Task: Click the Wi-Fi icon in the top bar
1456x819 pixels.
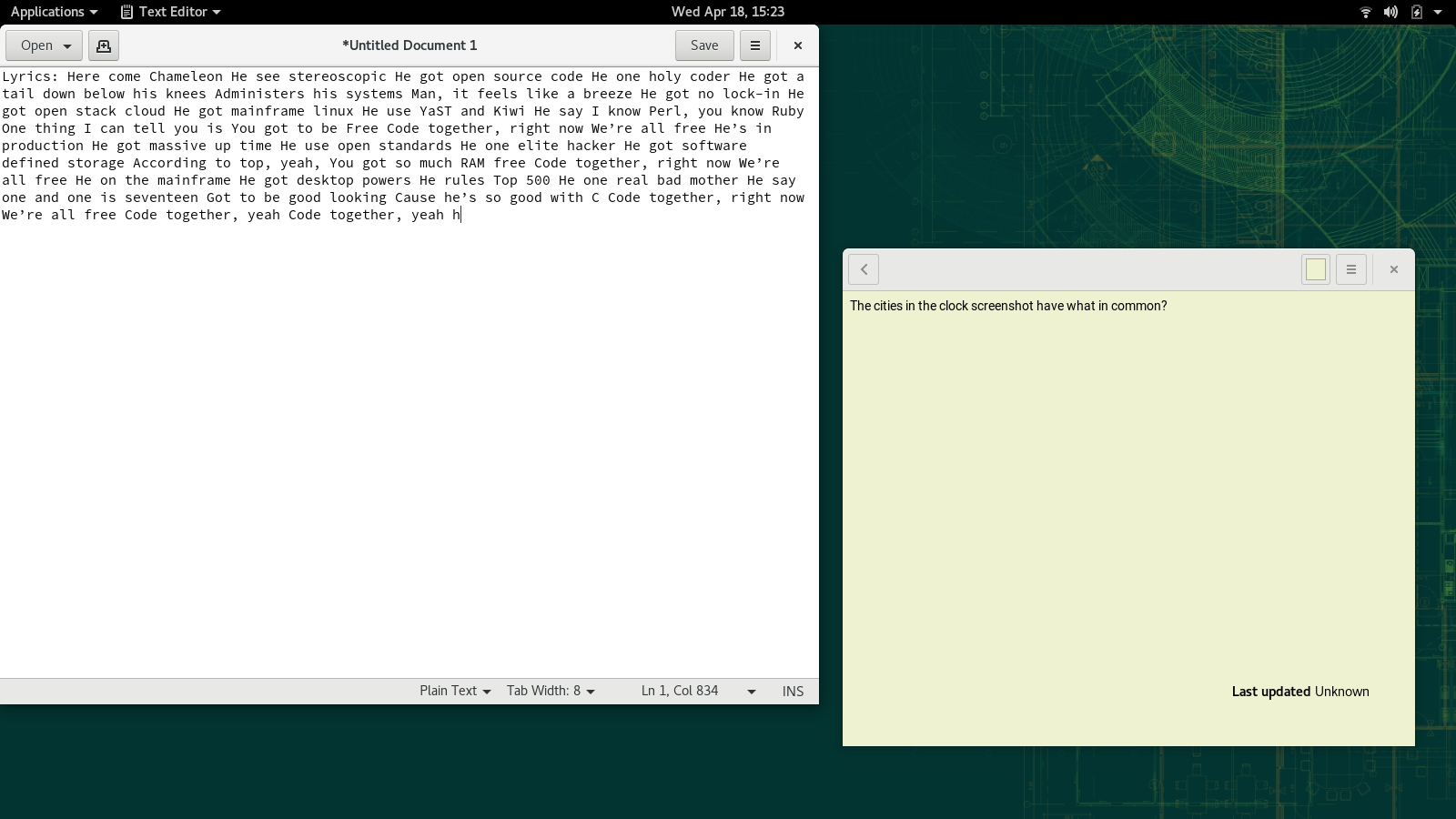Action: (x=1365, y=12)
